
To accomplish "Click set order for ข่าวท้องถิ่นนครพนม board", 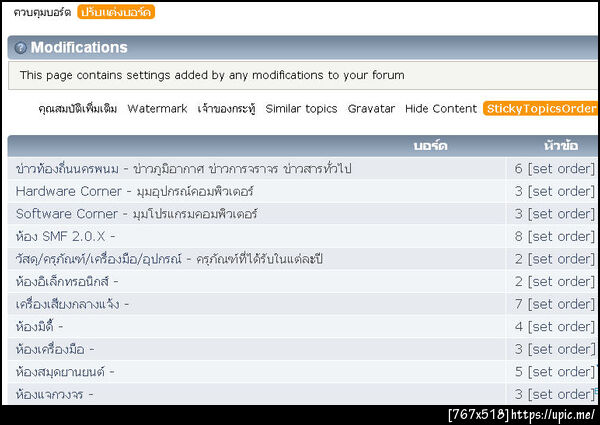I will click(x=561, y=169).
